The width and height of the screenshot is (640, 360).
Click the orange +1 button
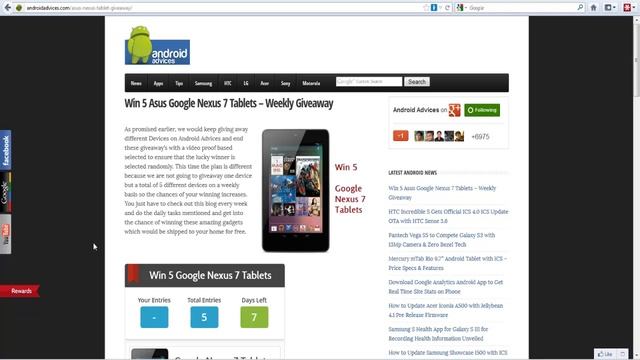pos(400,136)
